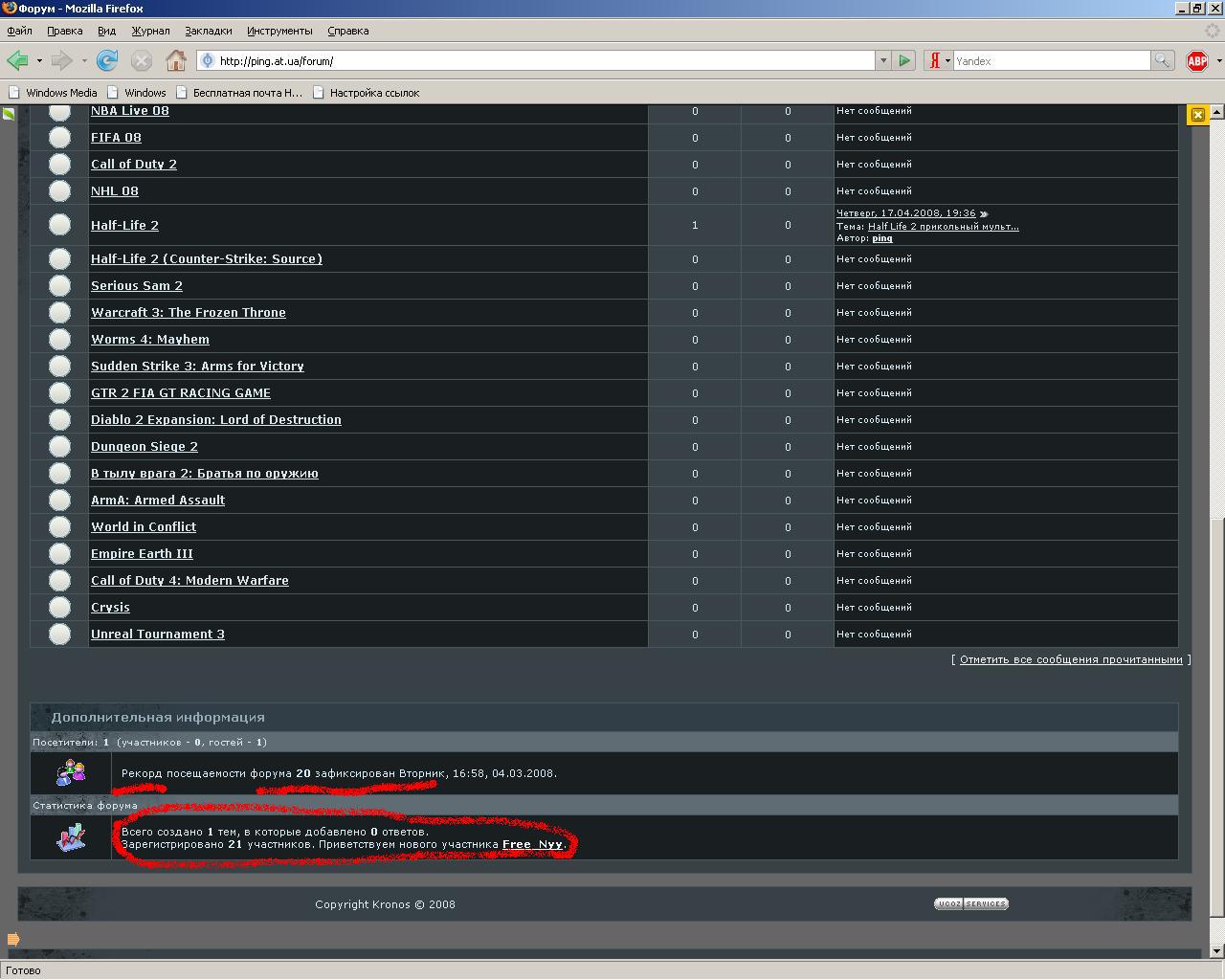Click the Yandex search engine icon

[x=934, y=60]
